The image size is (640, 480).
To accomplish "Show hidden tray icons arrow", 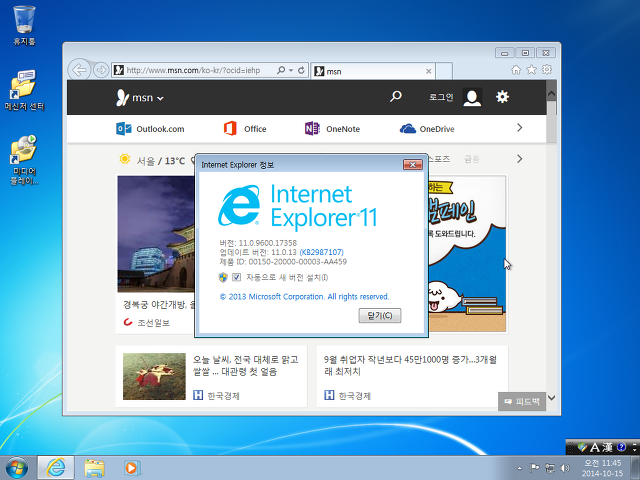I will pyautogui.click(x=519, y=468).
